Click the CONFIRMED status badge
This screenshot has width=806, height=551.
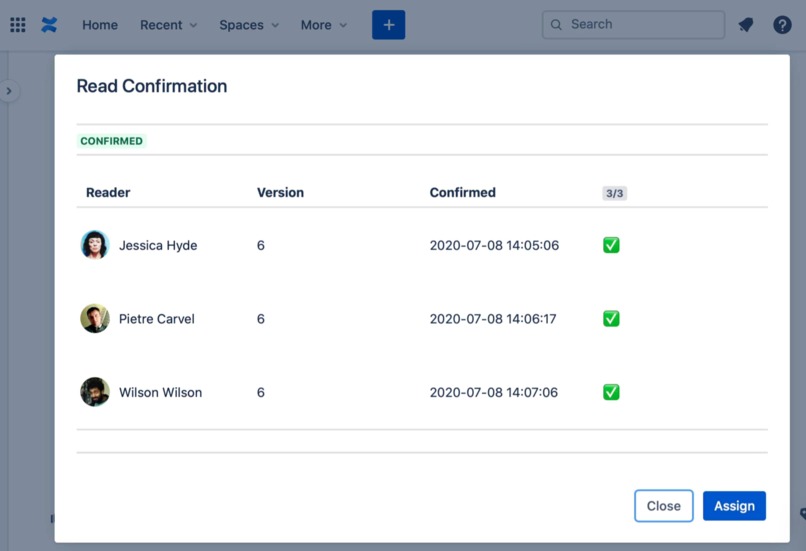(x=112, y=141)
